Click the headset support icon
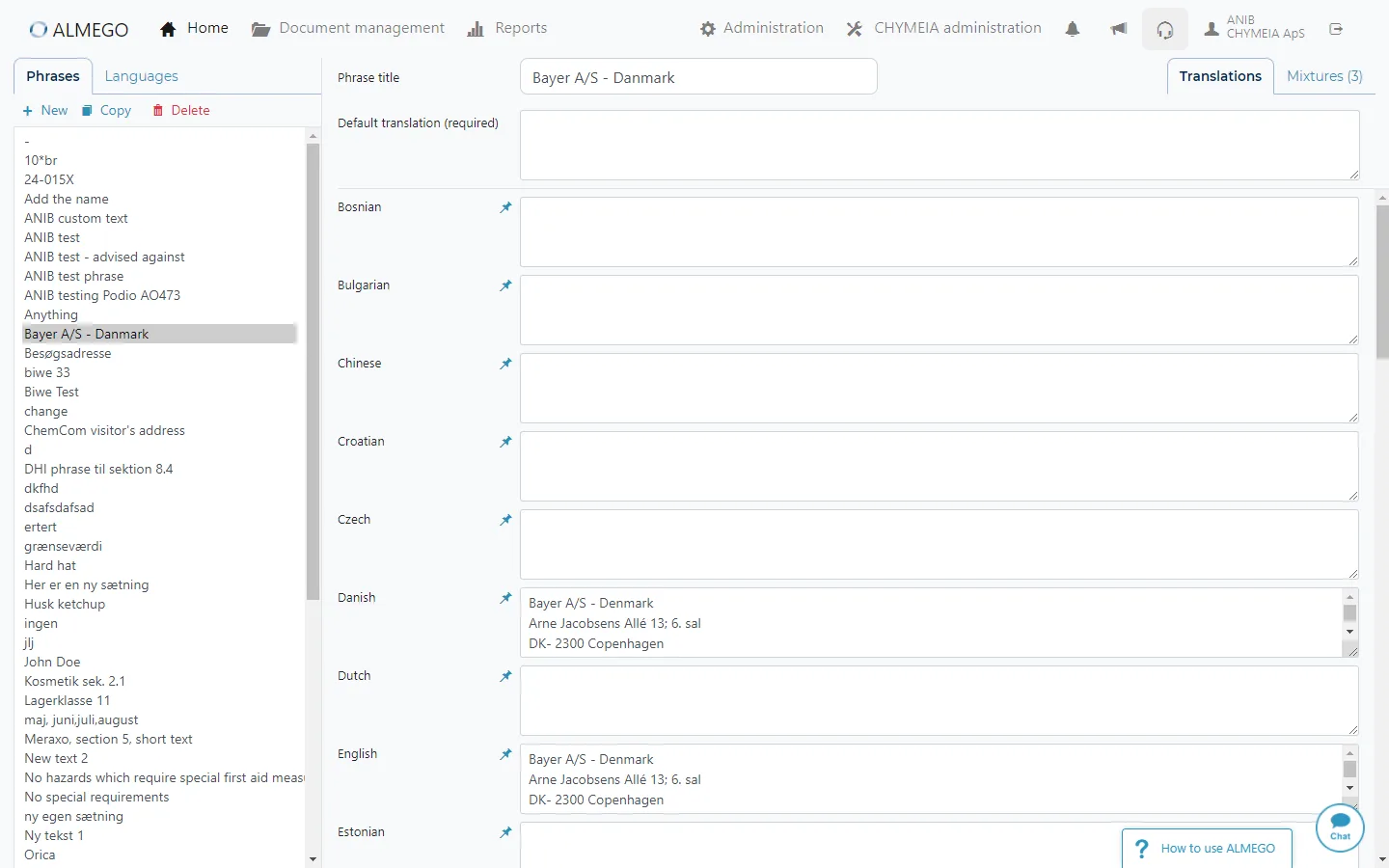The image size is (1389, 868). (1165, 30)
